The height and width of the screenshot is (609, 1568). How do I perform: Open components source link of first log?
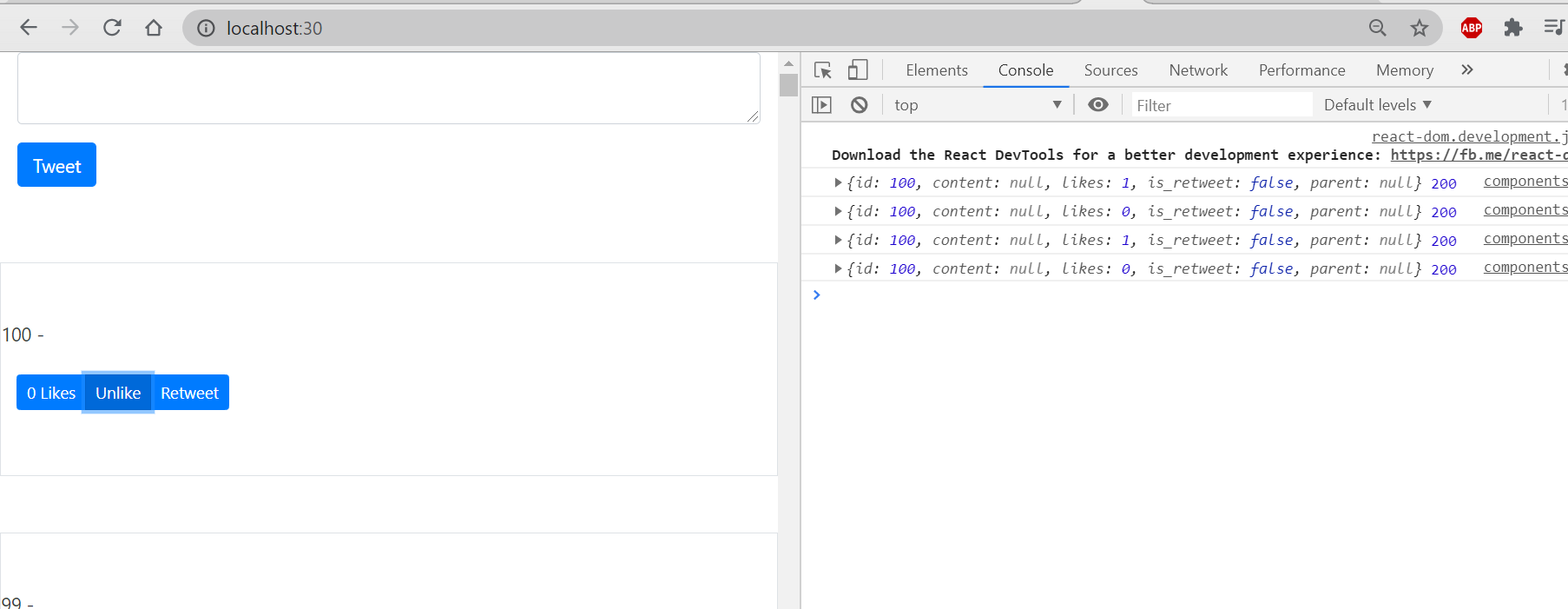1525,181
